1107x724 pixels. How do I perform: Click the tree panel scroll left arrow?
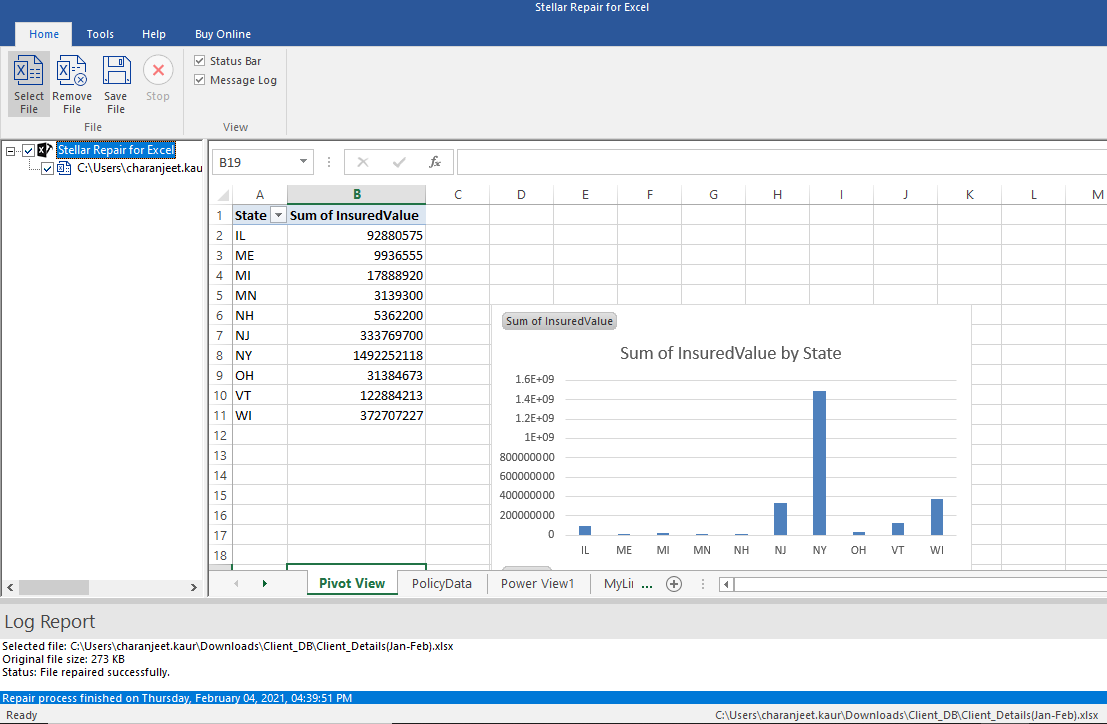click(11, 587)
